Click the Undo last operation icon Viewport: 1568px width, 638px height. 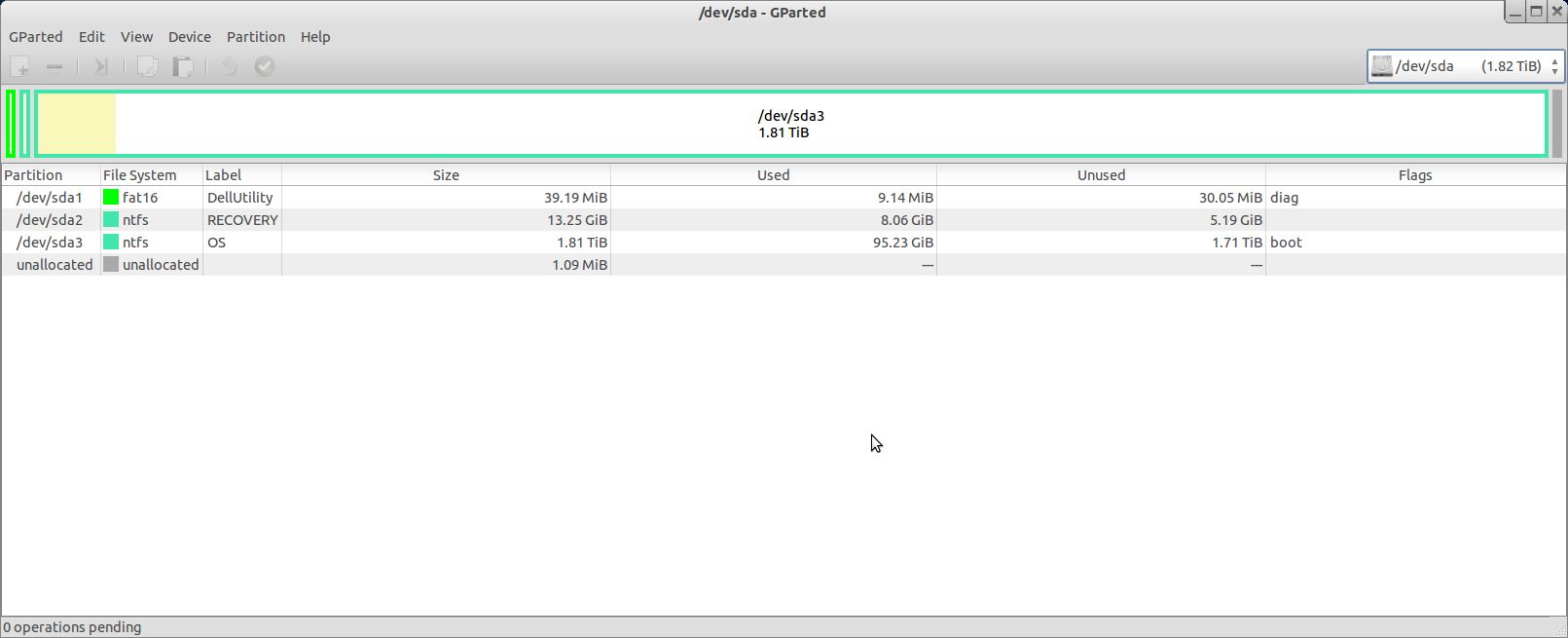click(x=229, y=66)
